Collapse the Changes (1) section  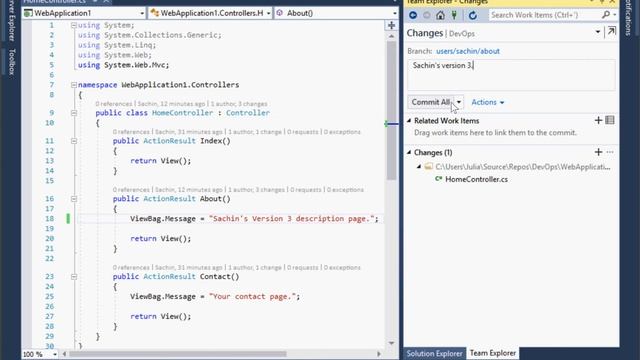pos(409,152)
